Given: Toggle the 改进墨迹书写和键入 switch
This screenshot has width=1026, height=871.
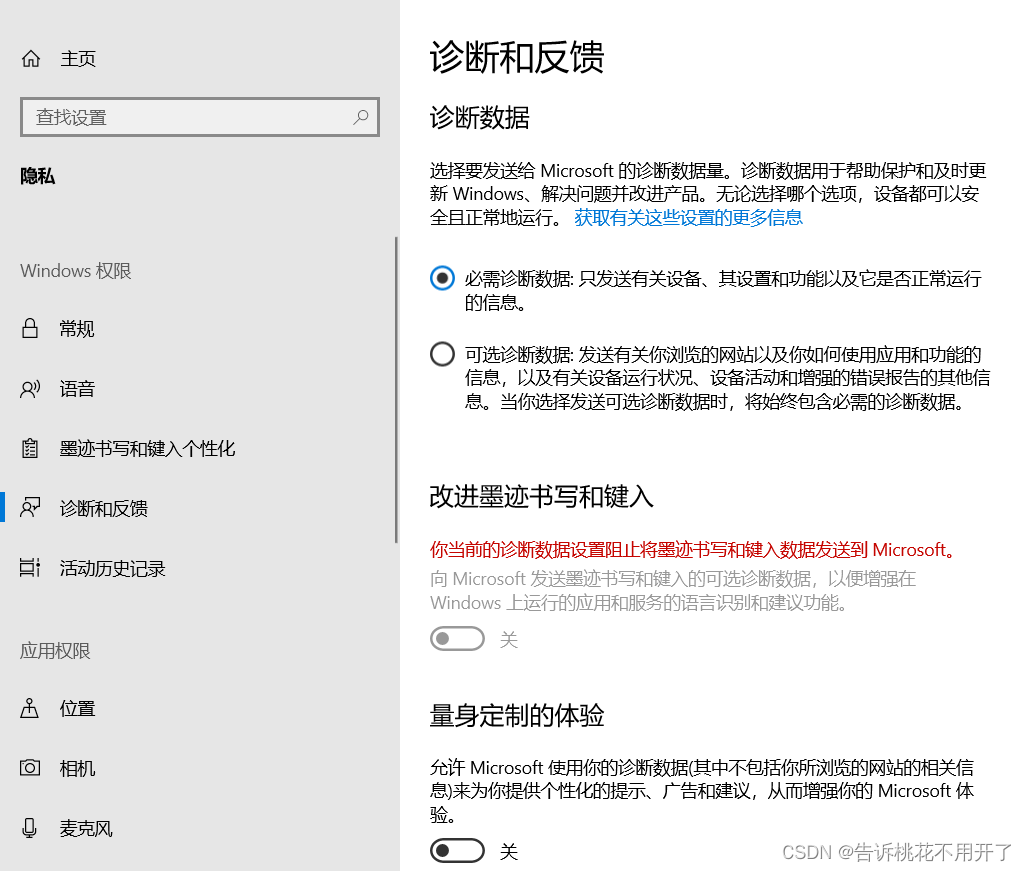Looking at the screenshot, I should point(457,639).
